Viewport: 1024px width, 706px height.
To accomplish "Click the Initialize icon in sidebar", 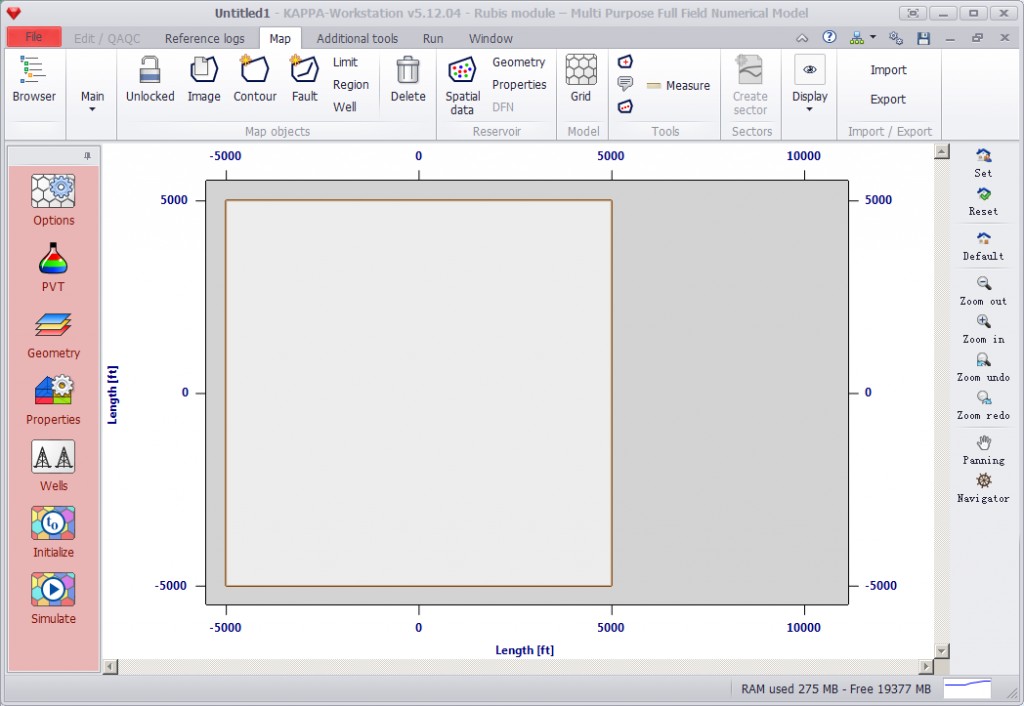I will click(x=53, y=523).
